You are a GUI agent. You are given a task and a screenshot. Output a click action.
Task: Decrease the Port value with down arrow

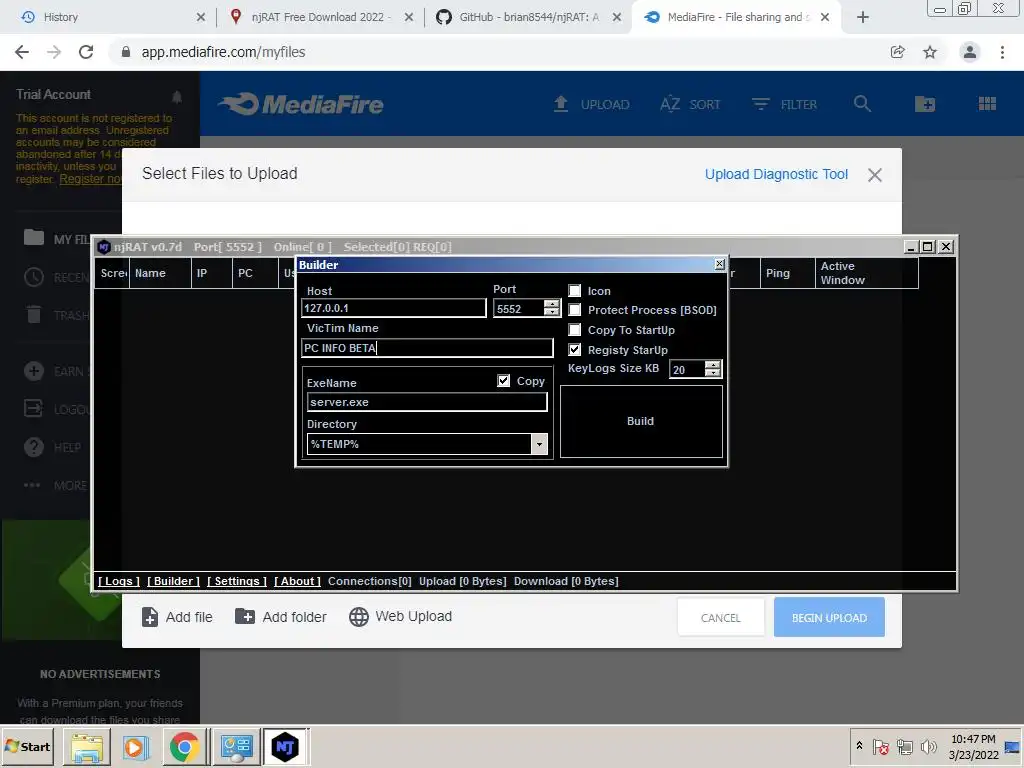(552, 312)
